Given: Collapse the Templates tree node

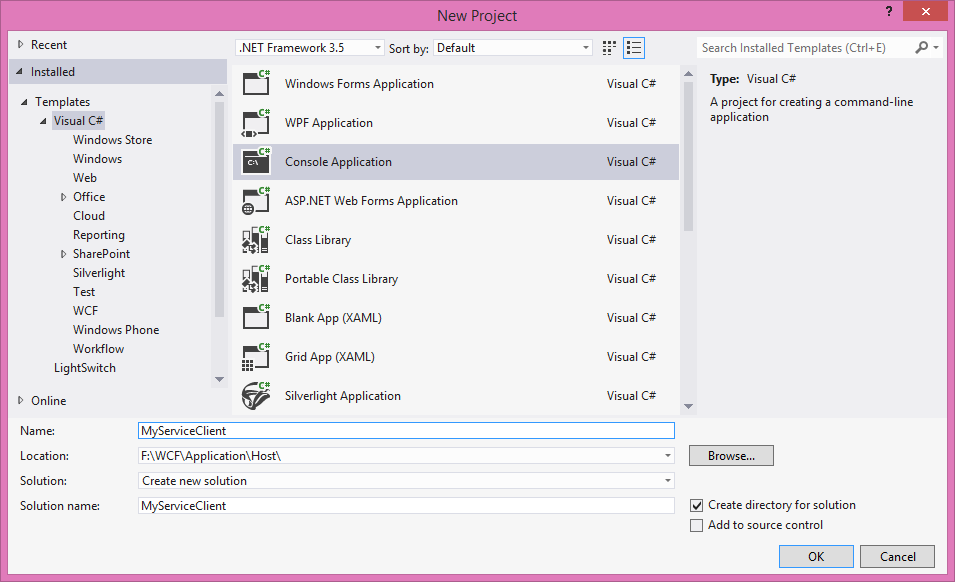Looking at the screenshot, I should pyautogui.click(x=24, y=102).
